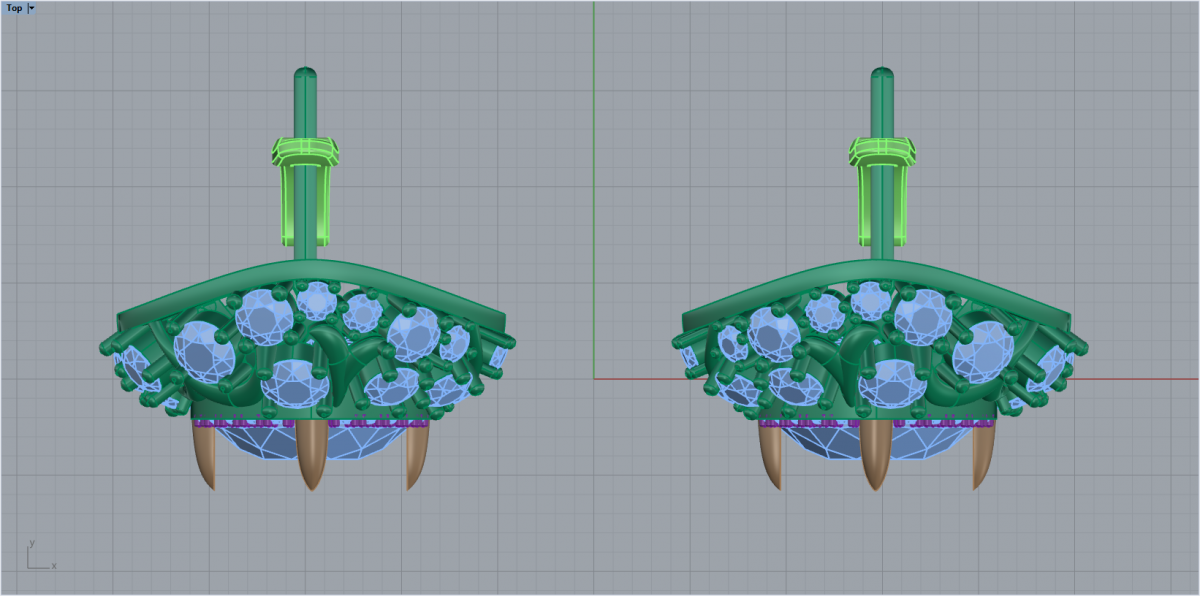Select the left model's center bronze prong
This screenshot has width=1200, height=596.
pyautogui.click(x=312, y=455)
